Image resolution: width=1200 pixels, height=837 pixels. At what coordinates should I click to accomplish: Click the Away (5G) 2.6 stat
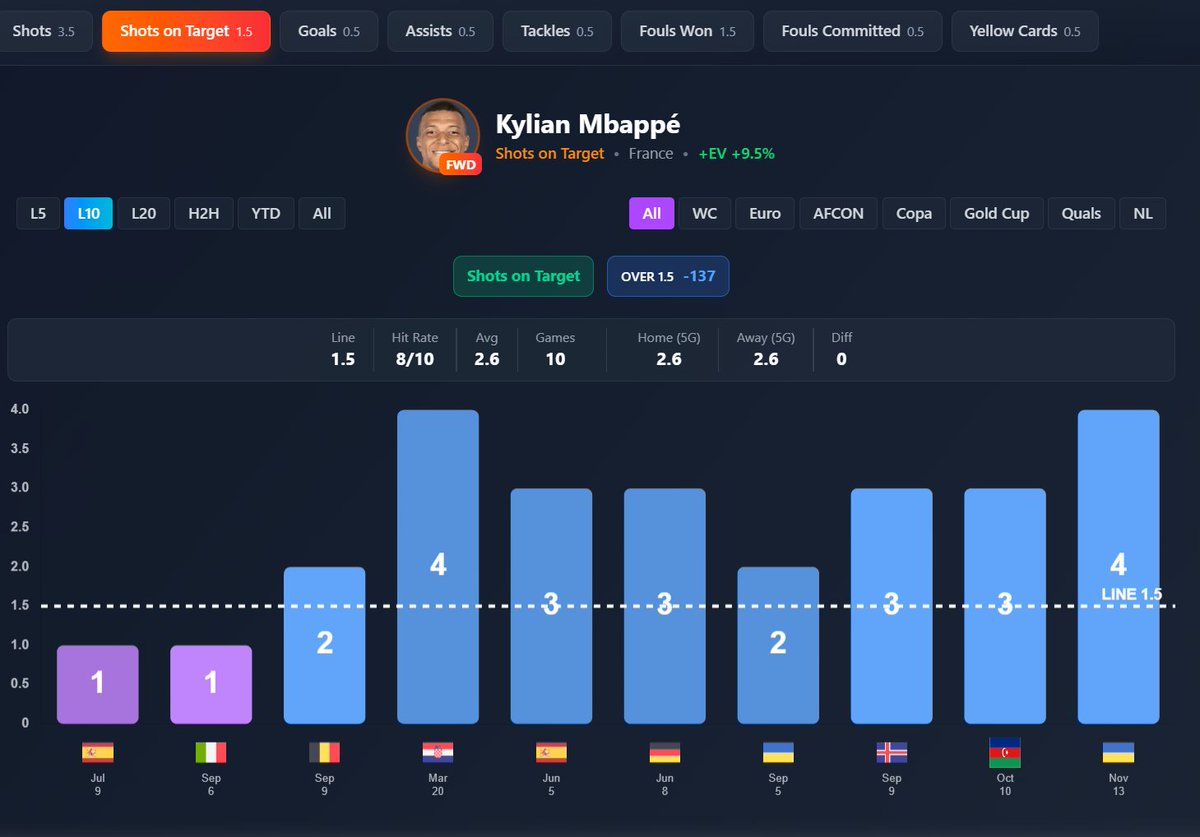766,349
